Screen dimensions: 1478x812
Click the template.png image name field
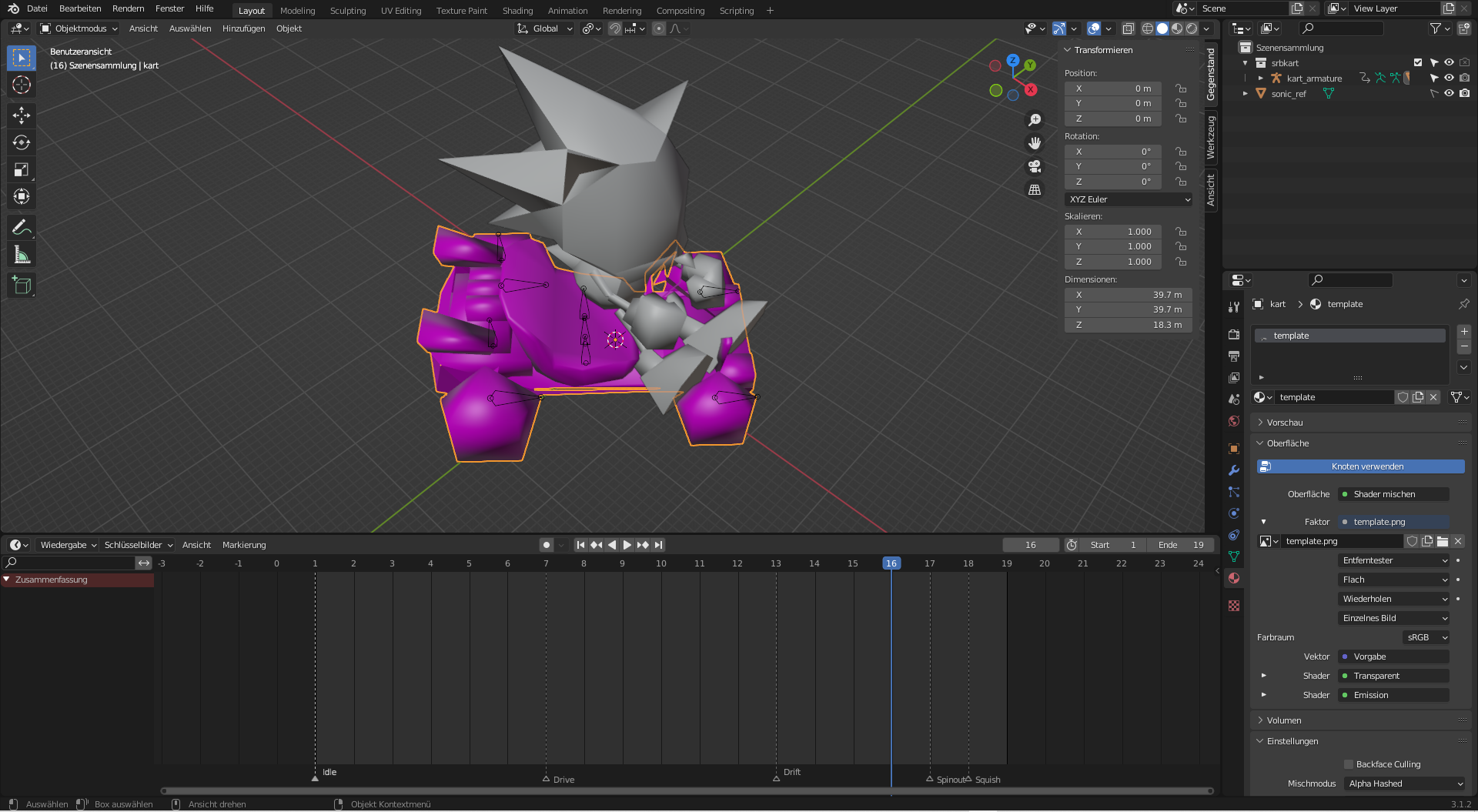[1342, 541]
